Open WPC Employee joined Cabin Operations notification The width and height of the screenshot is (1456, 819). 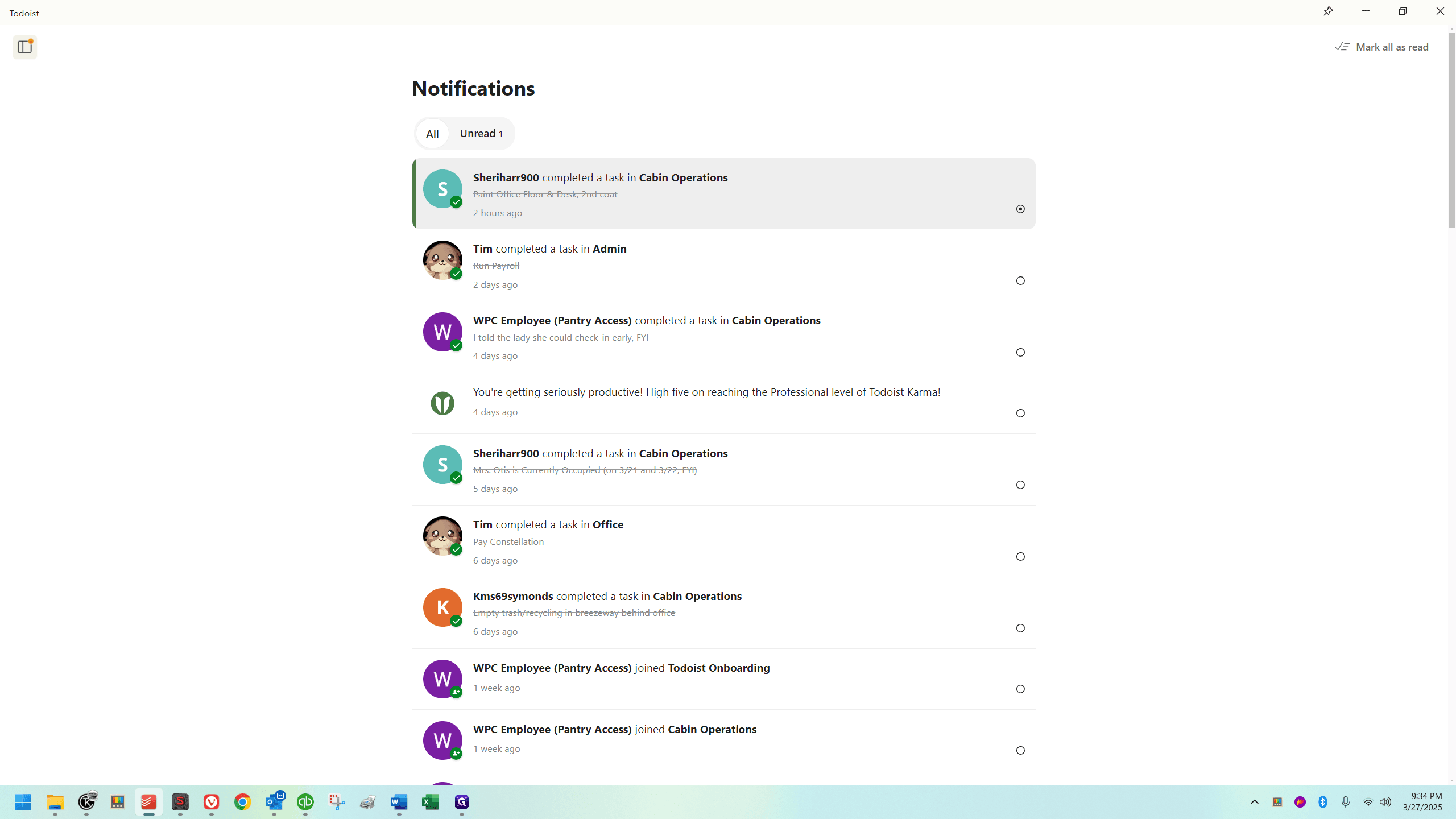pos(723,741)
